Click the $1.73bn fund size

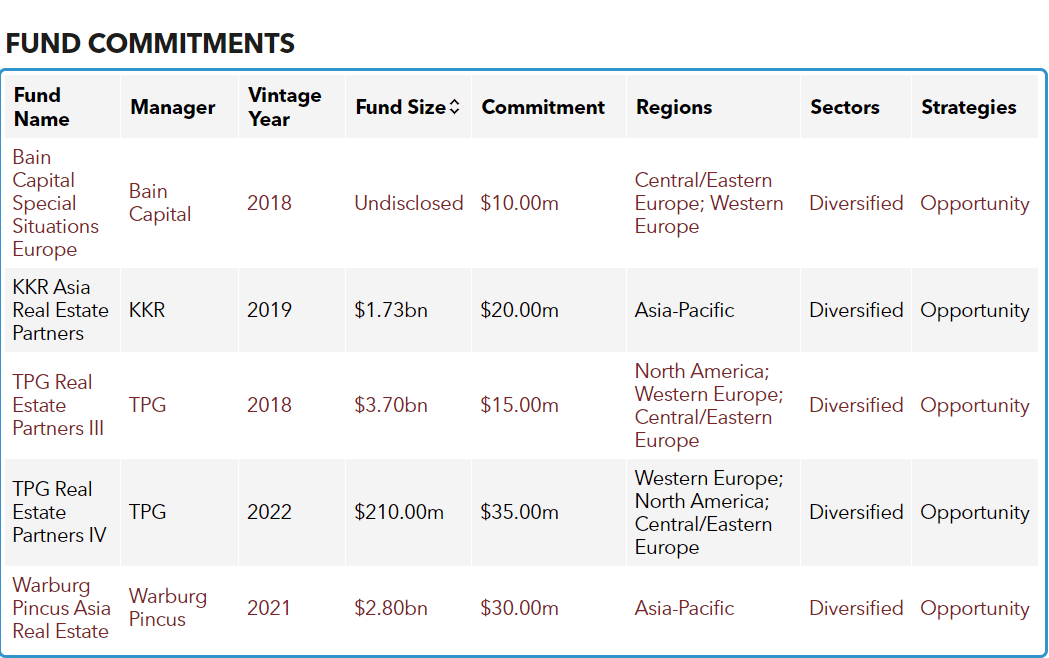point(391,310)
